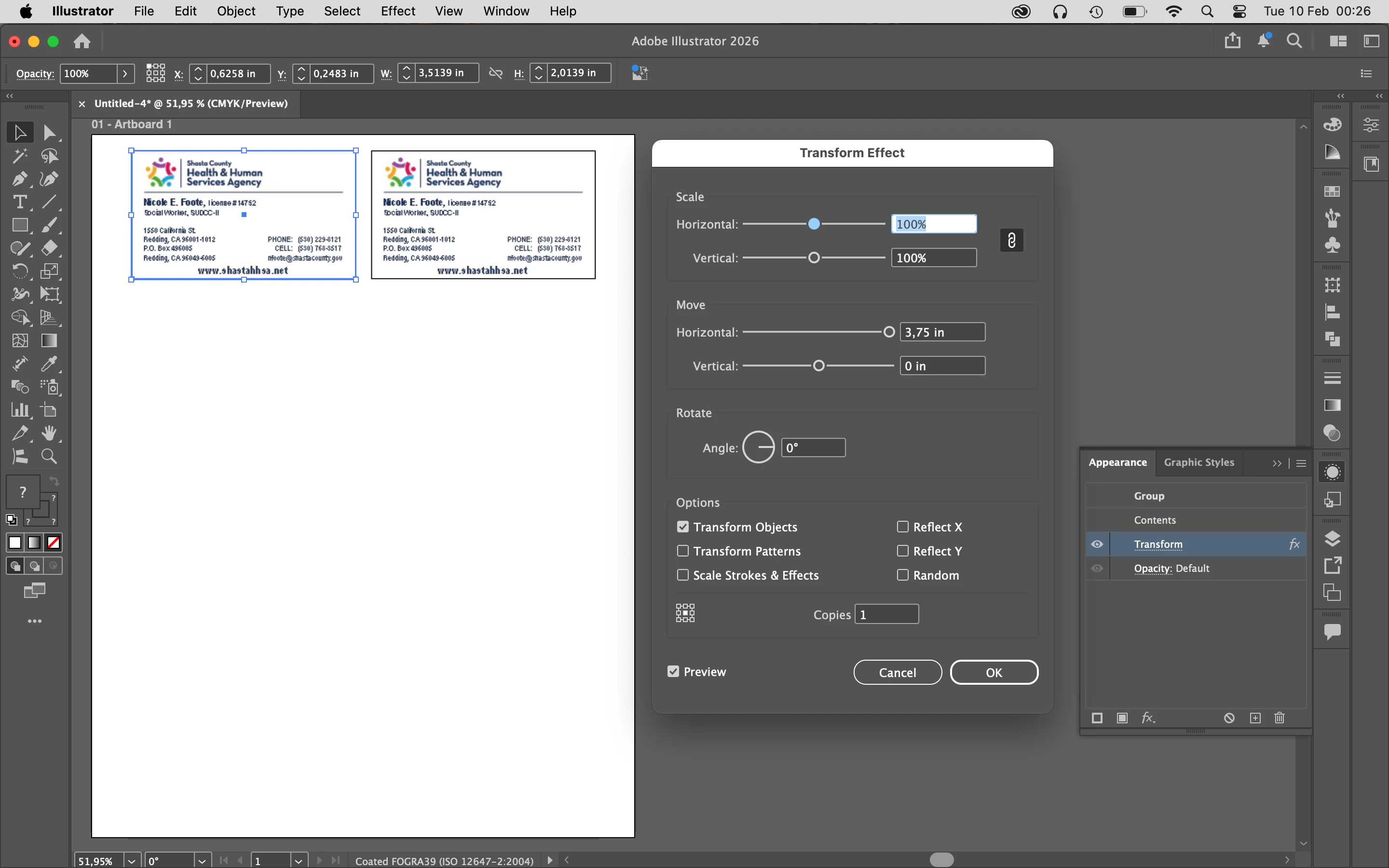Viewport: 1389px width, 868px height.
Task: Uncheck the Transform Objects checkbox
Action: pyautogui.click(x=682, y=527)
